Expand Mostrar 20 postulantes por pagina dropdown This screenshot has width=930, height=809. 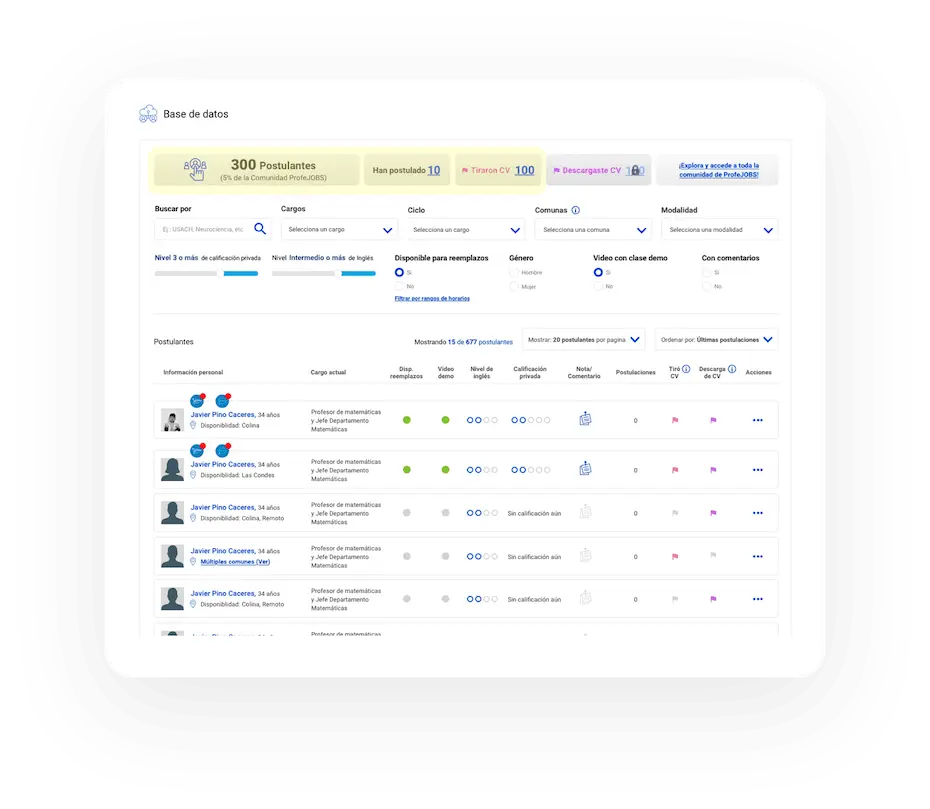[x=583, y=340]
